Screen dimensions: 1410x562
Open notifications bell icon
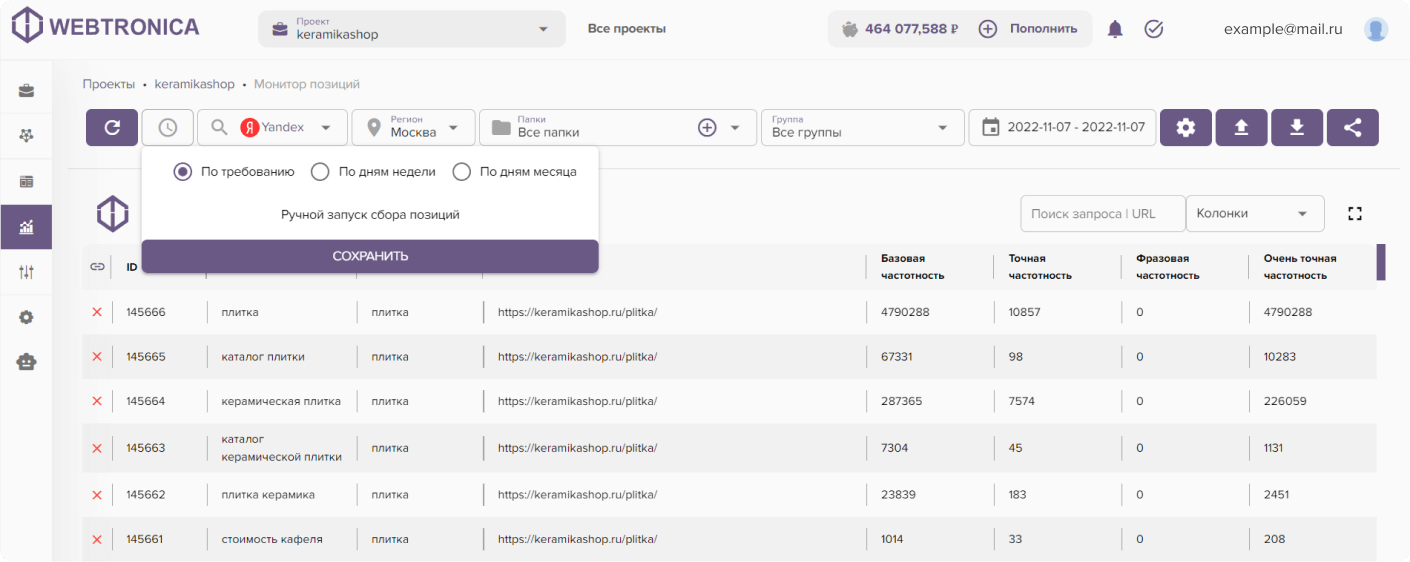[1115, 29]
